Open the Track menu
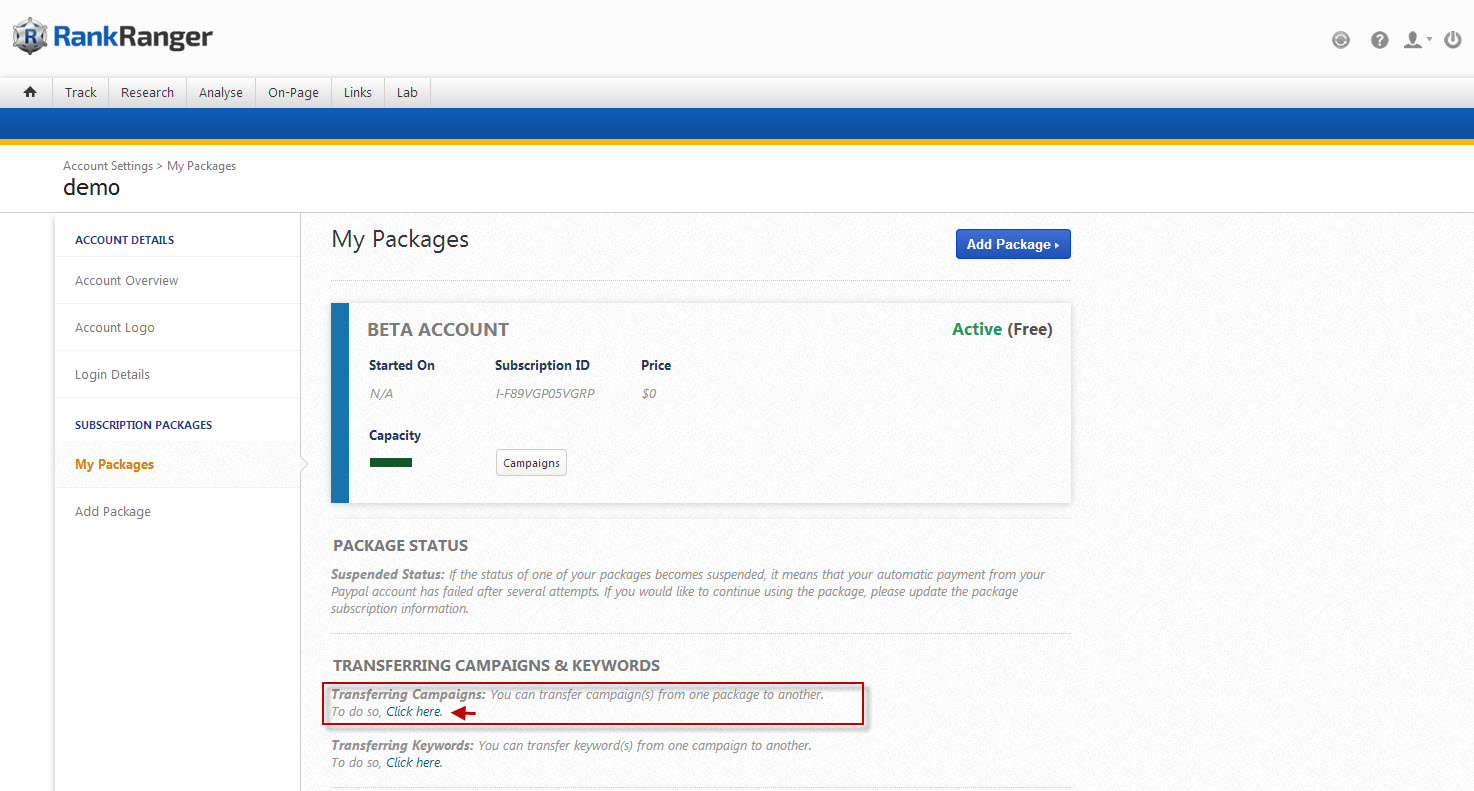1474x791 pixels. 80,92
